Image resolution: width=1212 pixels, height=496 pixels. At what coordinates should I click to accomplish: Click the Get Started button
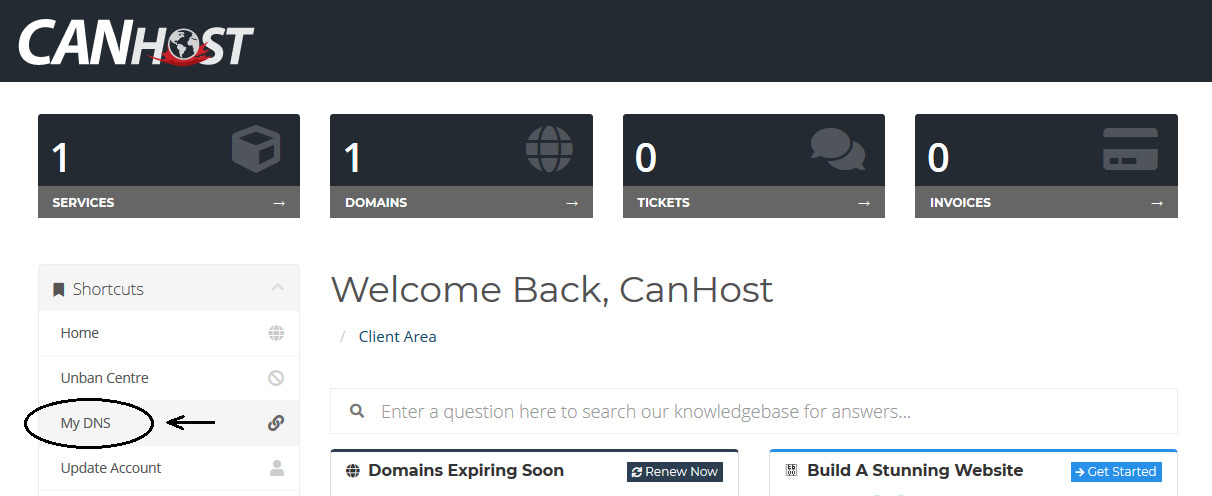(1116, 472)
